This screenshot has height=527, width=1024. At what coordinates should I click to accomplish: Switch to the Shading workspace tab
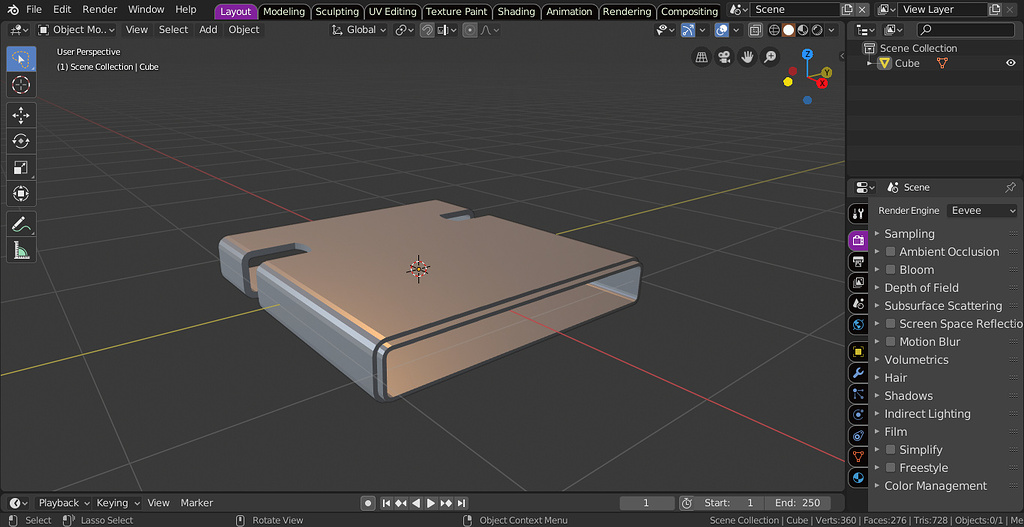click(517, 12)
